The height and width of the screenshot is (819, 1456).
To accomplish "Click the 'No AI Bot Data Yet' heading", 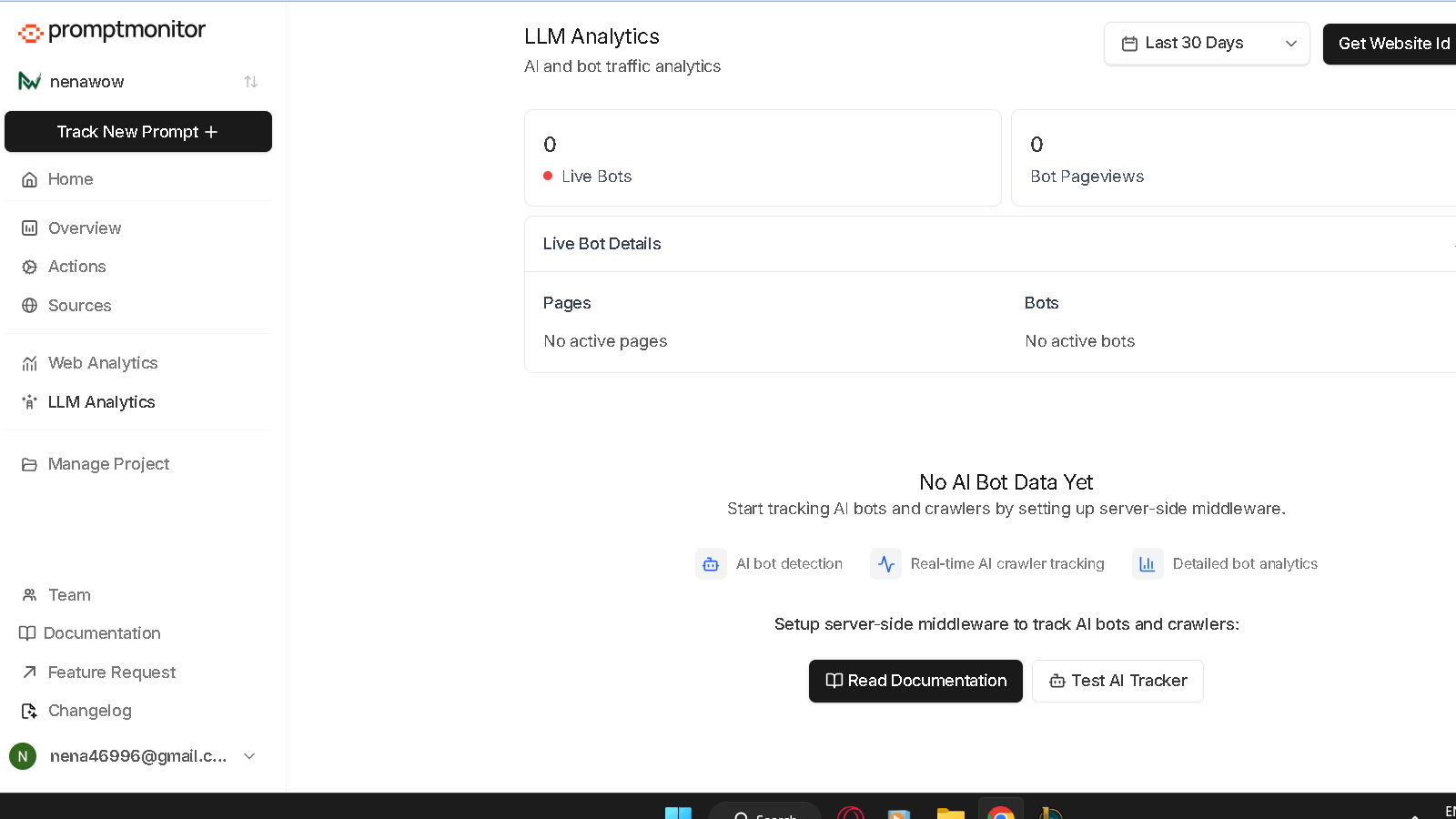I will pos(1006,482).
